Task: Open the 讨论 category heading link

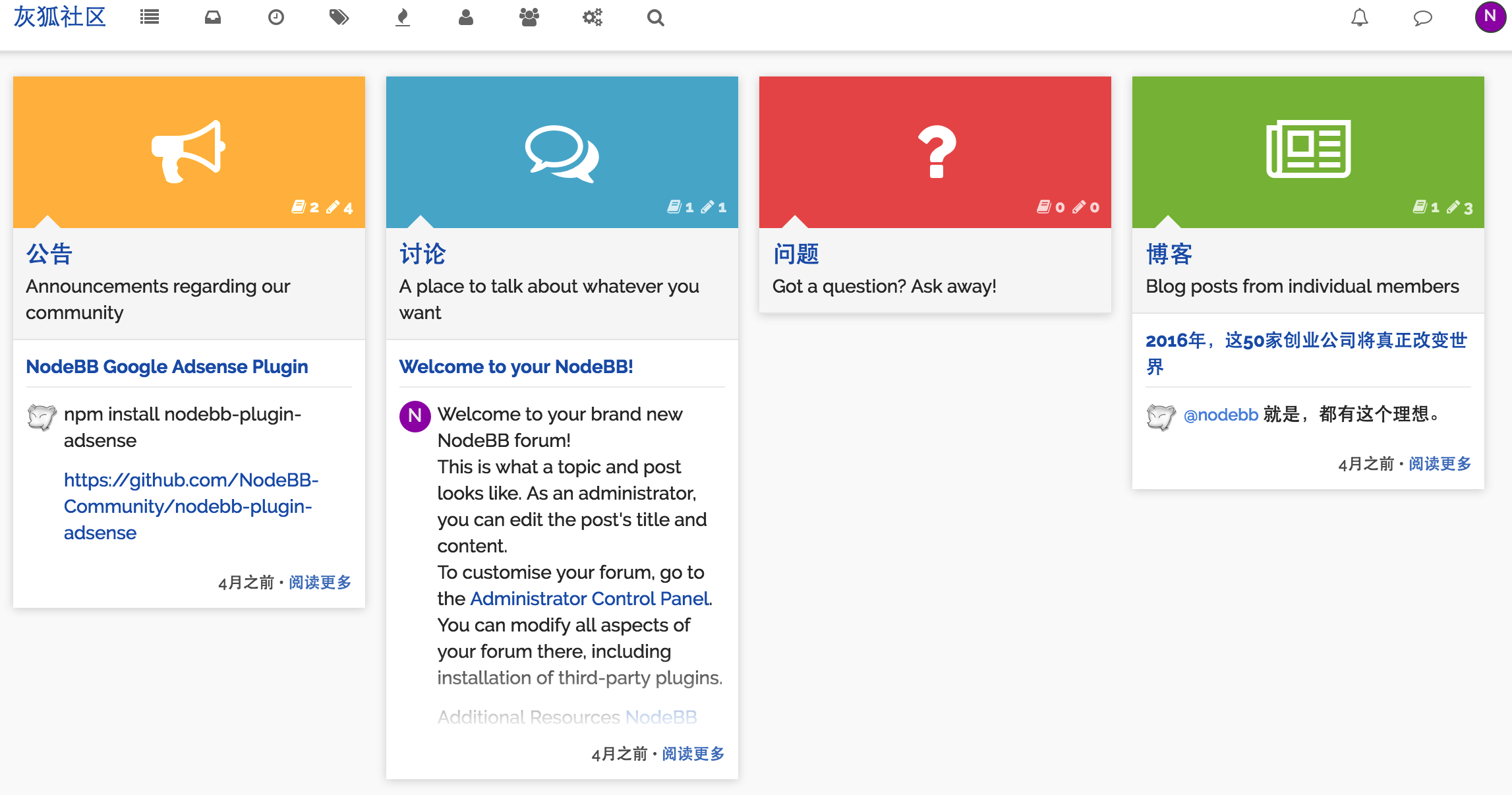Action: coord(422,254)
